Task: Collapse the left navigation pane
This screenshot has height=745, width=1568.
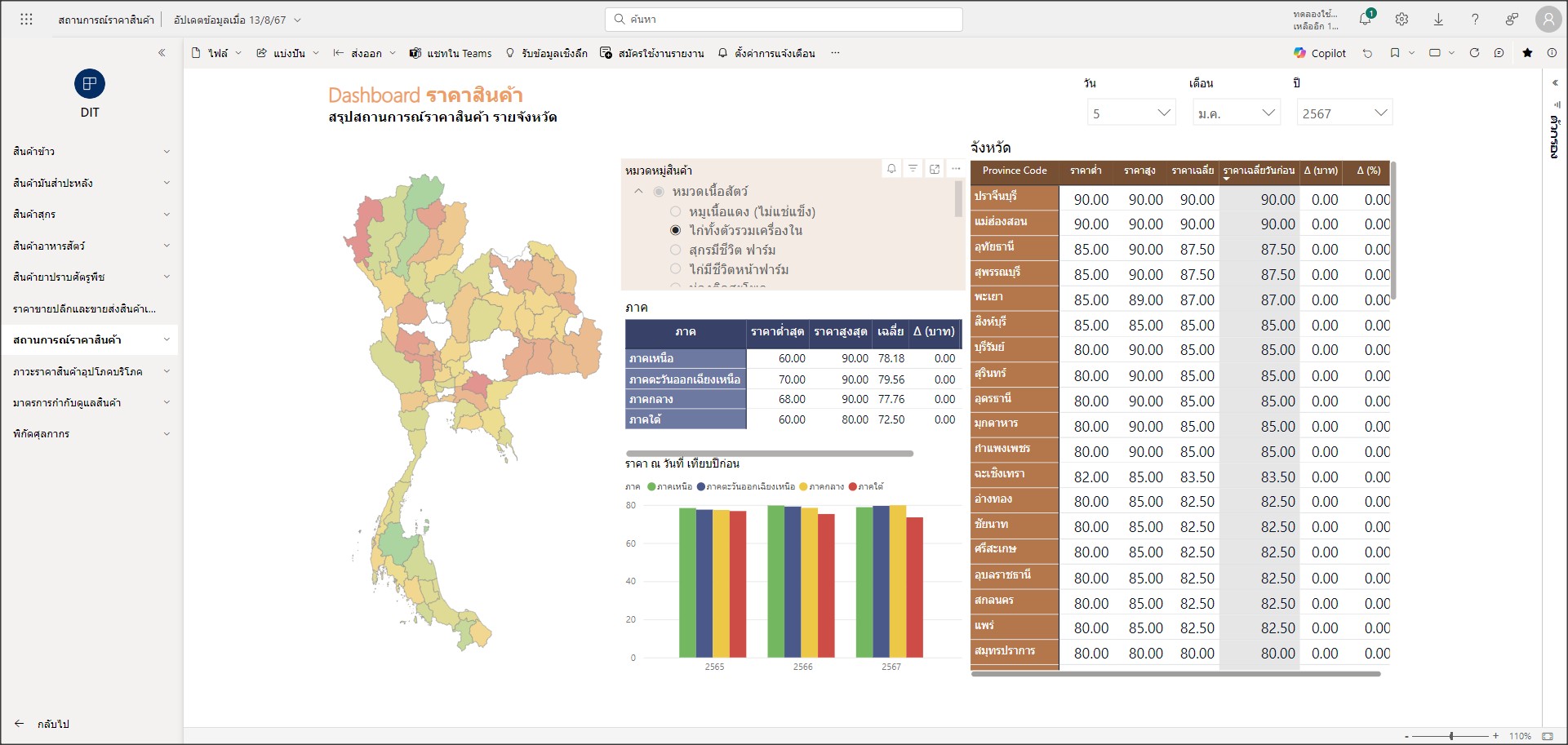Action: [162, 53]
